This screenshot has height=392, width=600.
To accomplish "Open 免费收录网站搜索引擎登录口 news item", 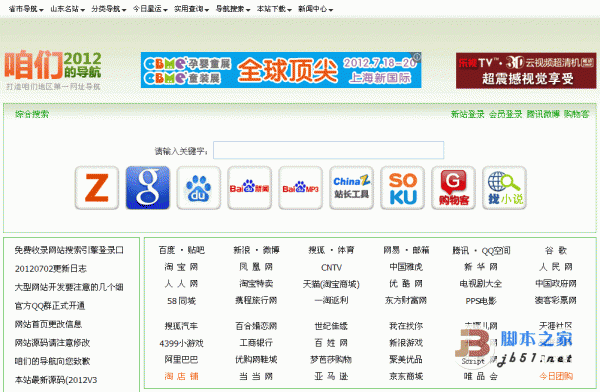I will tap(69, 250).
